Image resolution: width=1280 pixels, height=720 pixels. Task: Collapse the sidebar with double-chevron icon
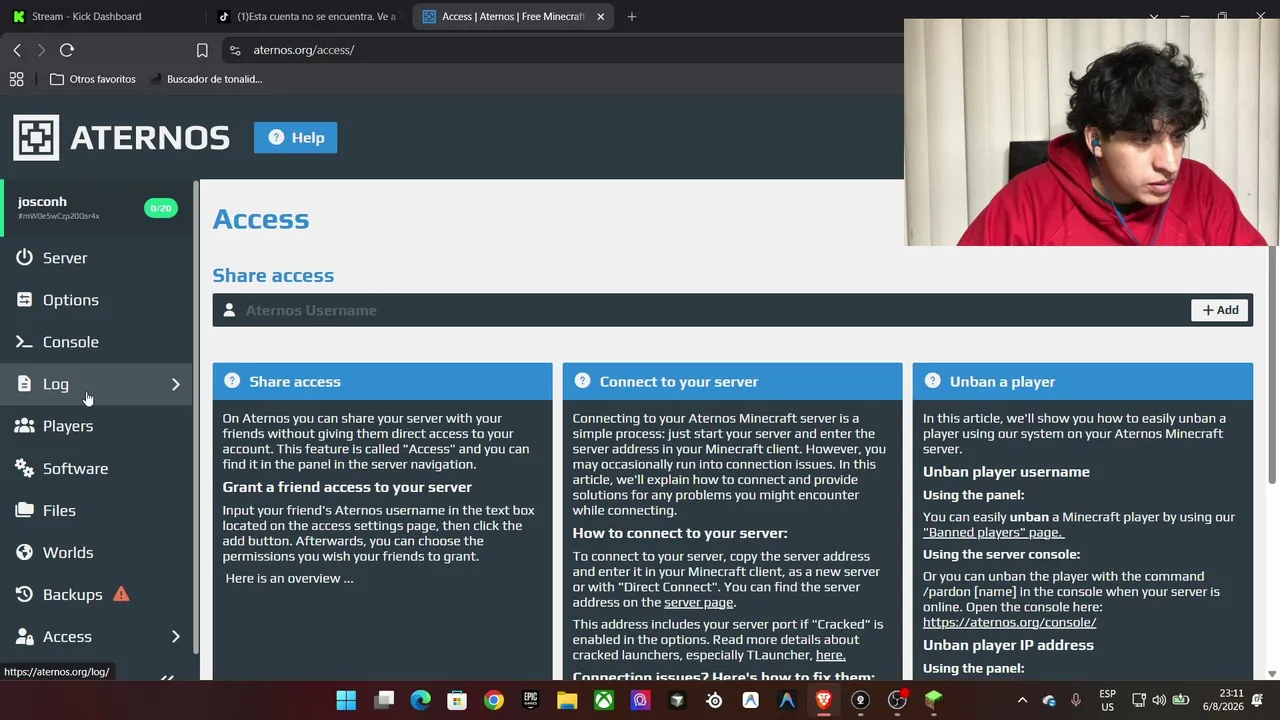tap(167, 678)
